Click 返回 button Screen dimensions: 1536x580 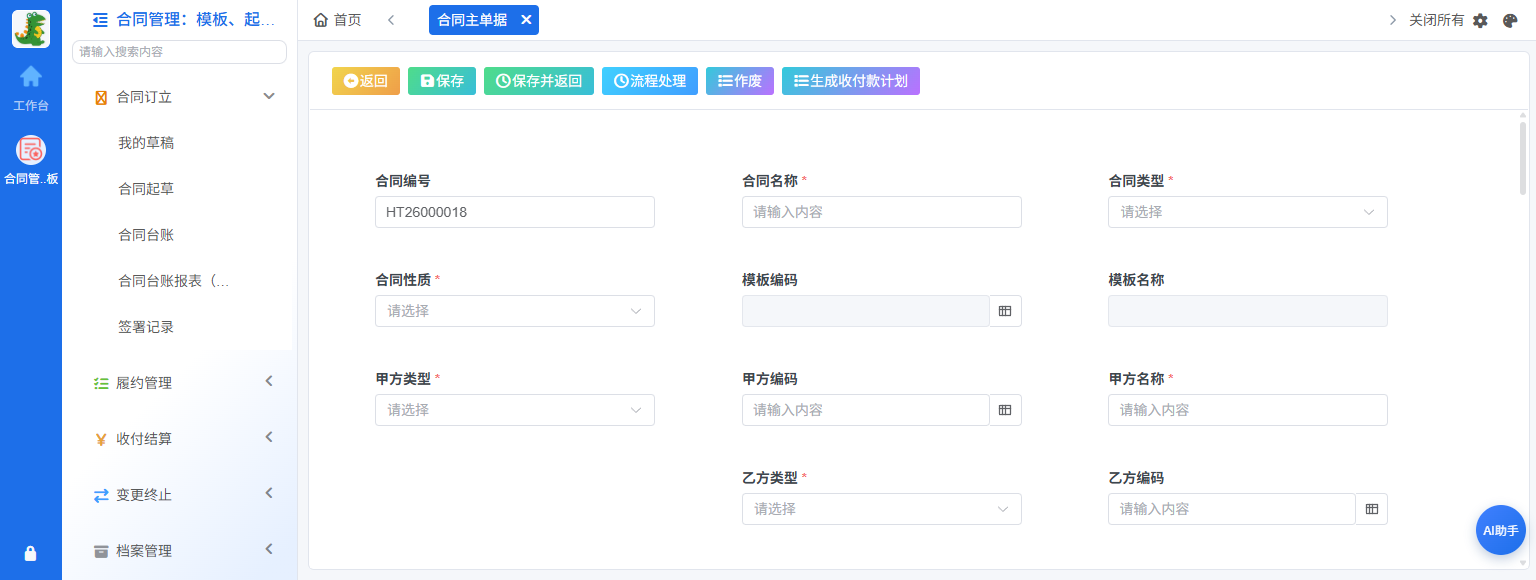point(366,81)
